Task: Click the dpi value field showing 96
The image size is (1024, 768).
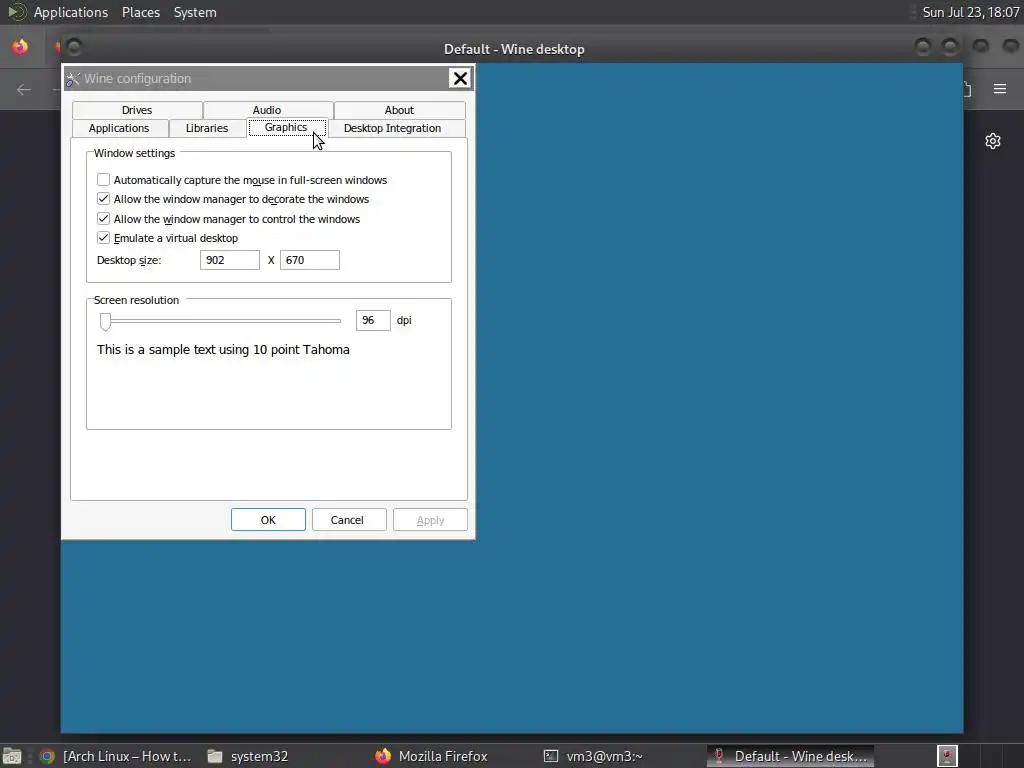Action: click(x=373, y=320)
